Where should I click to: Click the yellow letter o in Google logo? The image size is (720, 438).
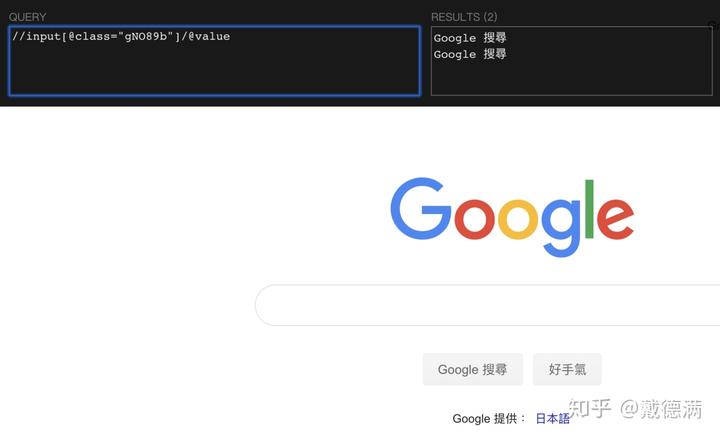coord(518,219)
